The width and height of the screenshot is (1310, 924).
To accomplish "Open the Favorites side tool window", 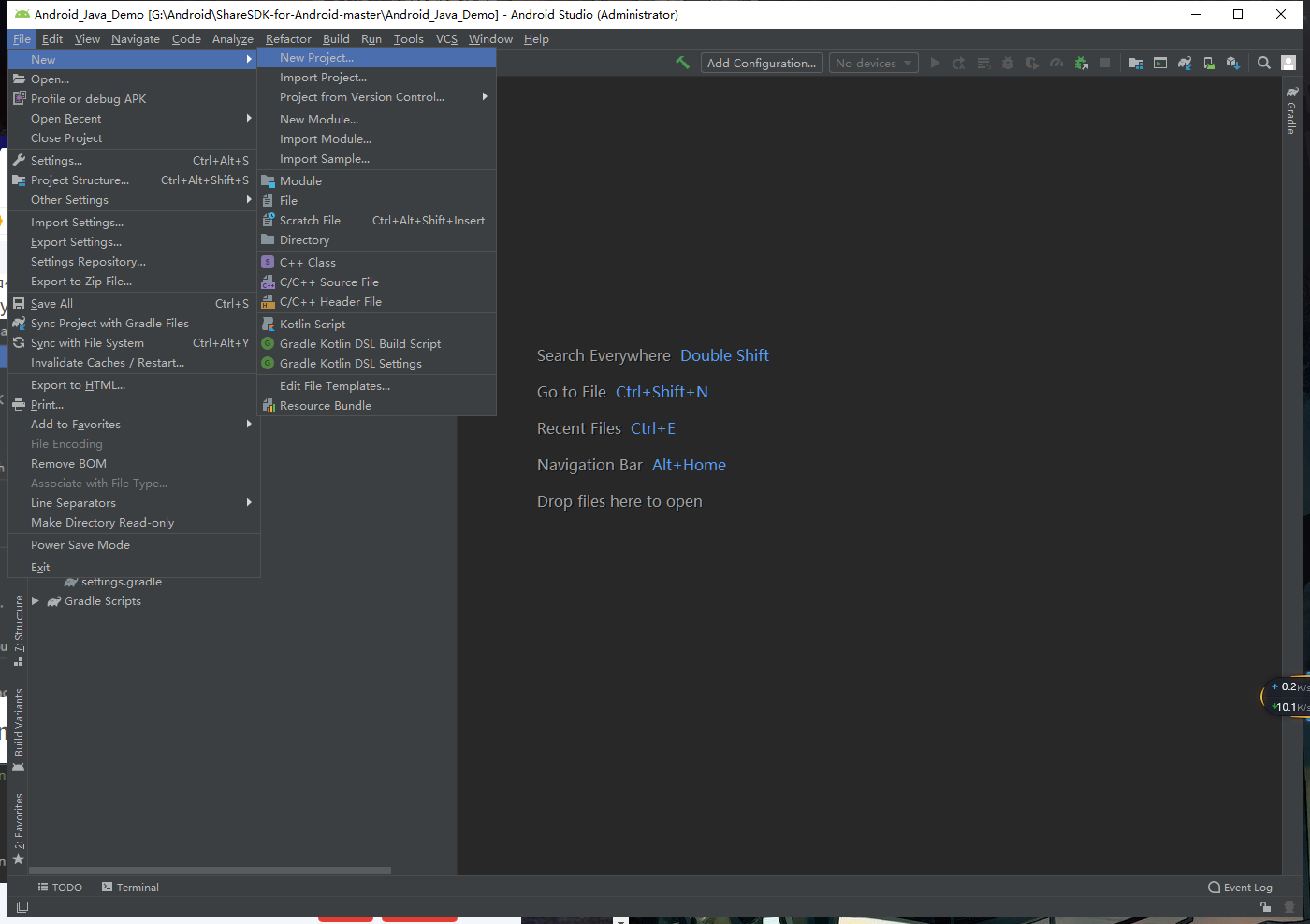I will coord(18,829).
